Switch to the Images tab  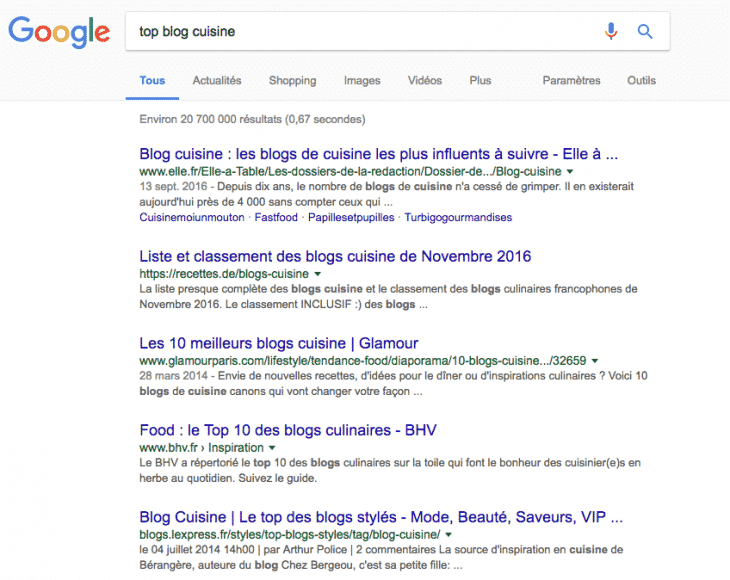[x=362, y=81]
